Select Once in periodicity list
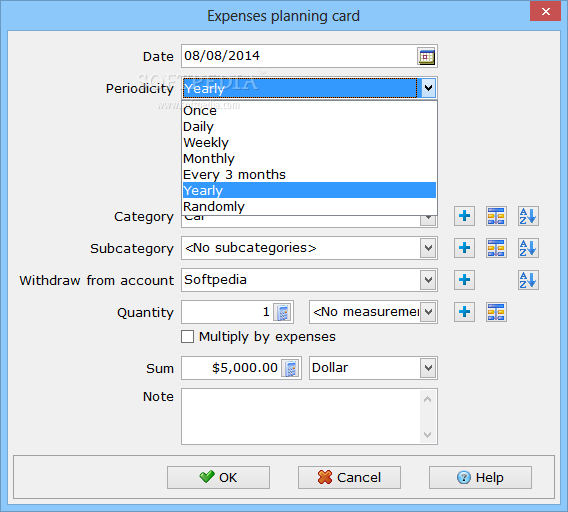 [309, 111]
